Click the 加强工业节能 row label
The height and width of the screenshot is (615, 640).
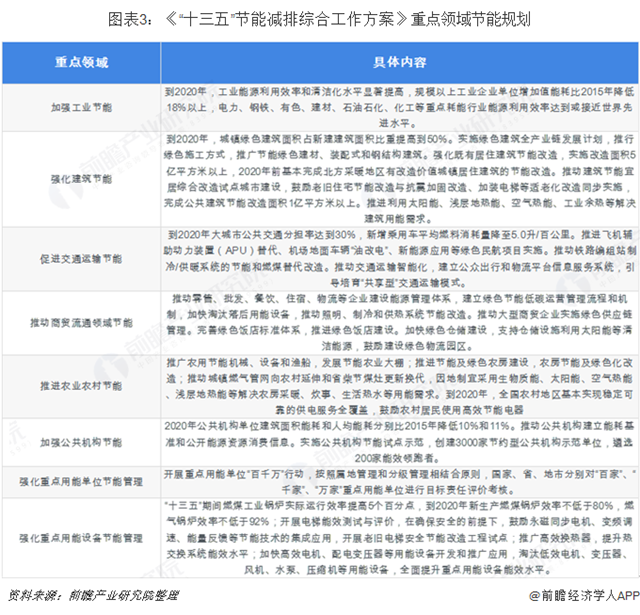click(82, 104)
